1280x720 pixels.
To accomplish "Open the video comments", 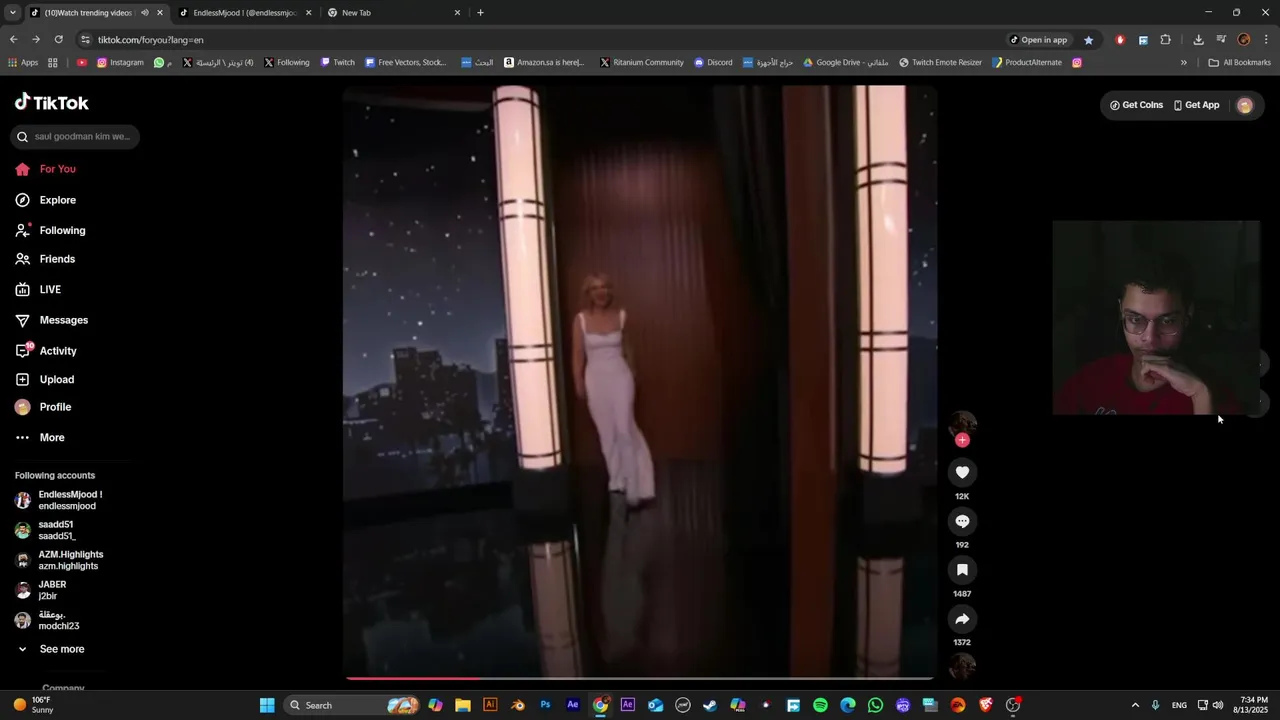I will (x=962, y=521).
